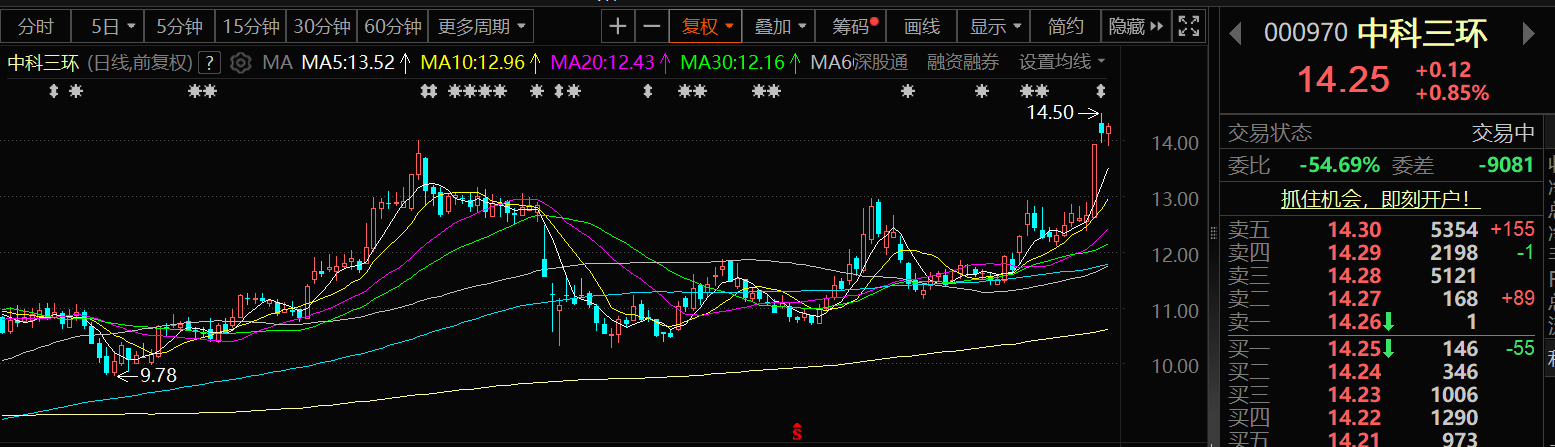Click the 中科三环 title in chart header
The height and width of the screenshot is (447, 1555).
click(44, 63)
